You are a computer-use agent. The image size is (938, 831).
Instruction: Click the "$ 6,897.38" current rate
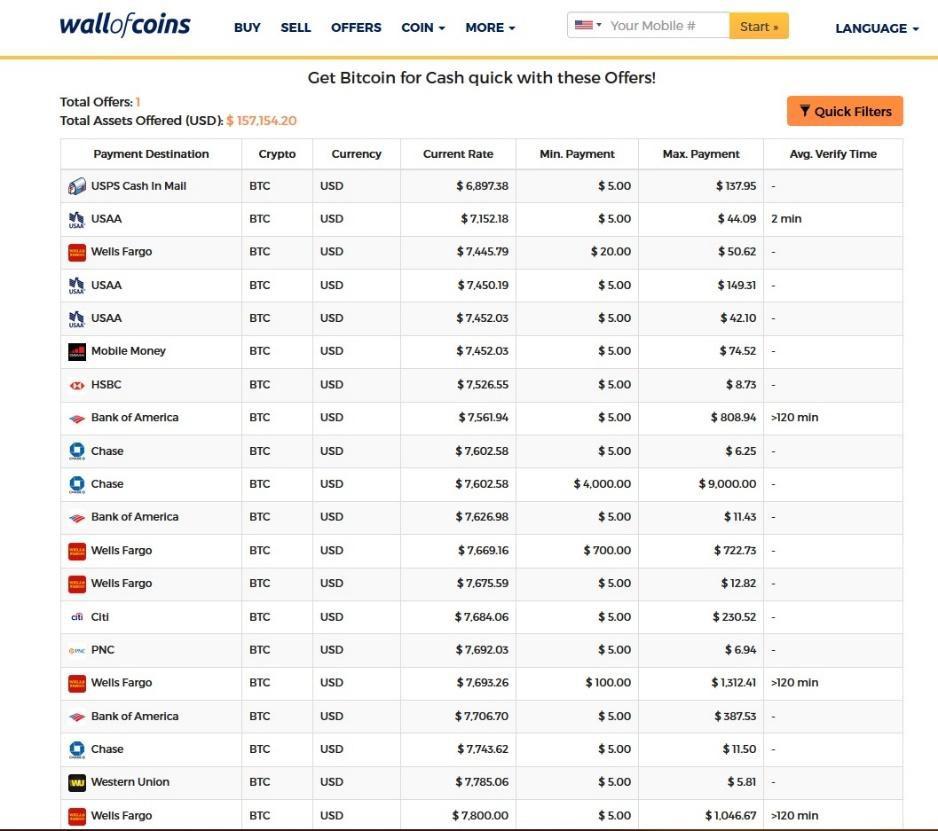click(x=482, y=186)
